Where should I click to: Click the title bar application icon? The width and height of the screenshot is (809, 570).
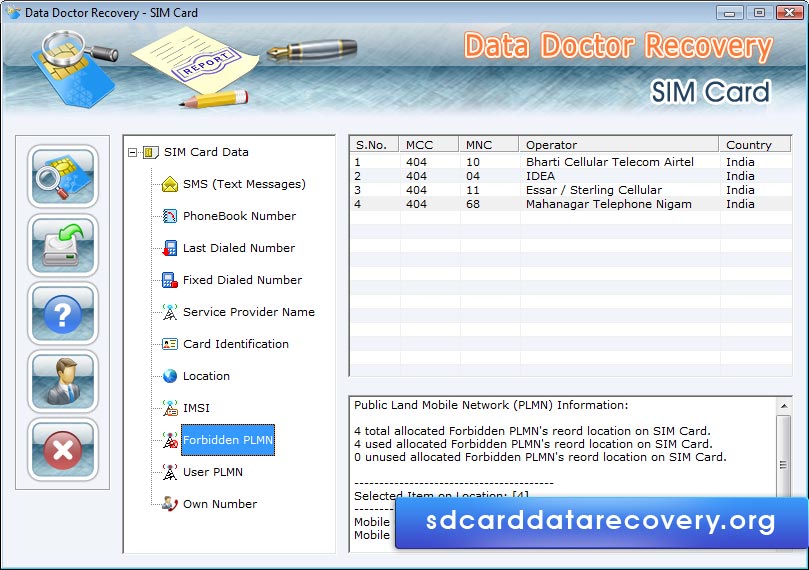coord(12,12)
